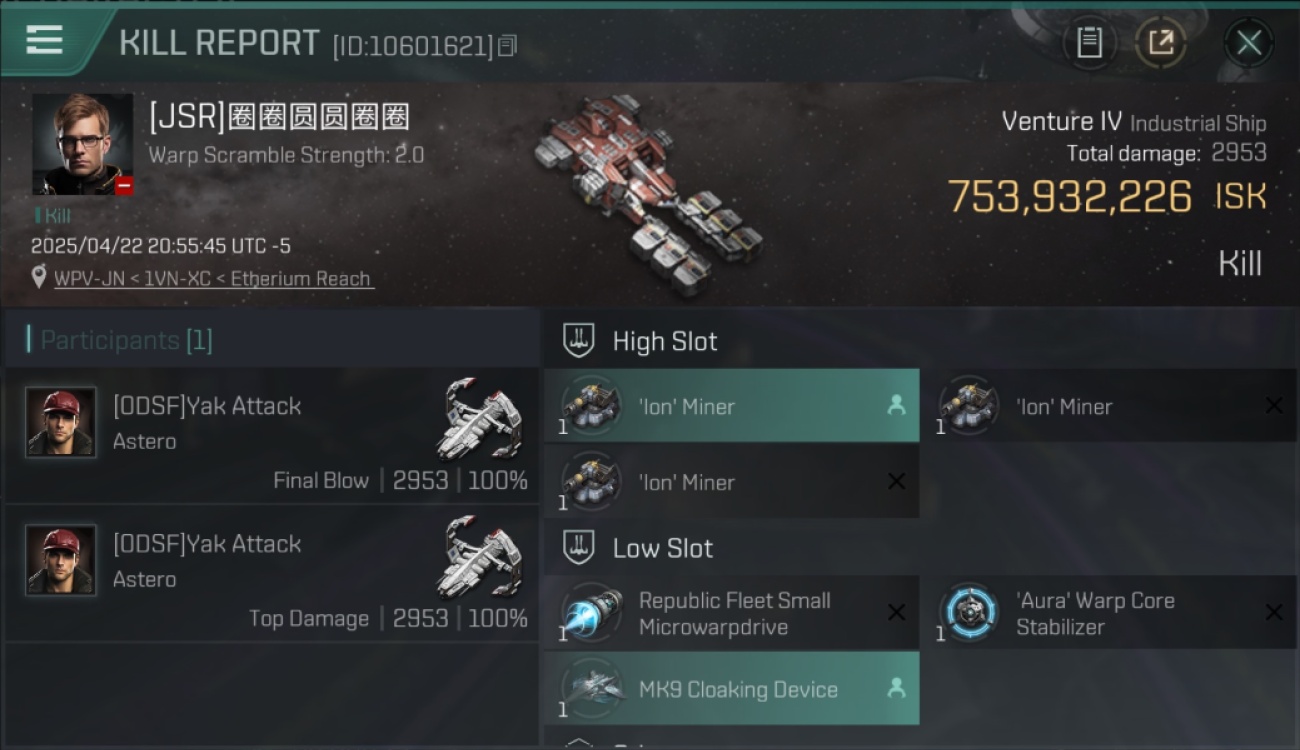Click the Venture IV ship image
This screenshot has width=1300, height=750.
(x=646, y=193)
